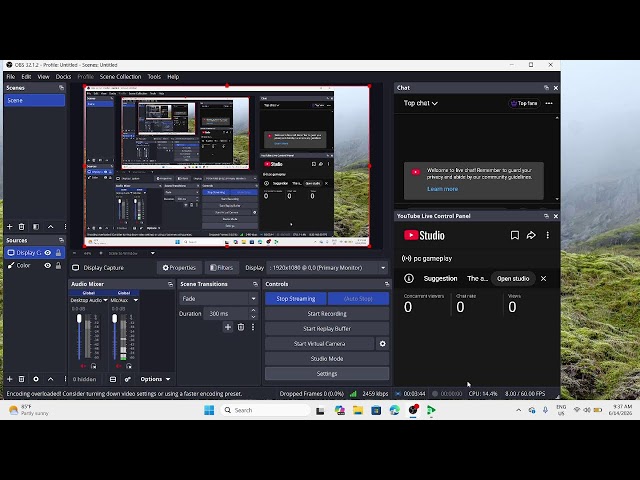Screen dimensions: 640x480
Task: Open YouTube Studio panel three-dot menu
Action: pyautogui.click(x=548, y=235)
